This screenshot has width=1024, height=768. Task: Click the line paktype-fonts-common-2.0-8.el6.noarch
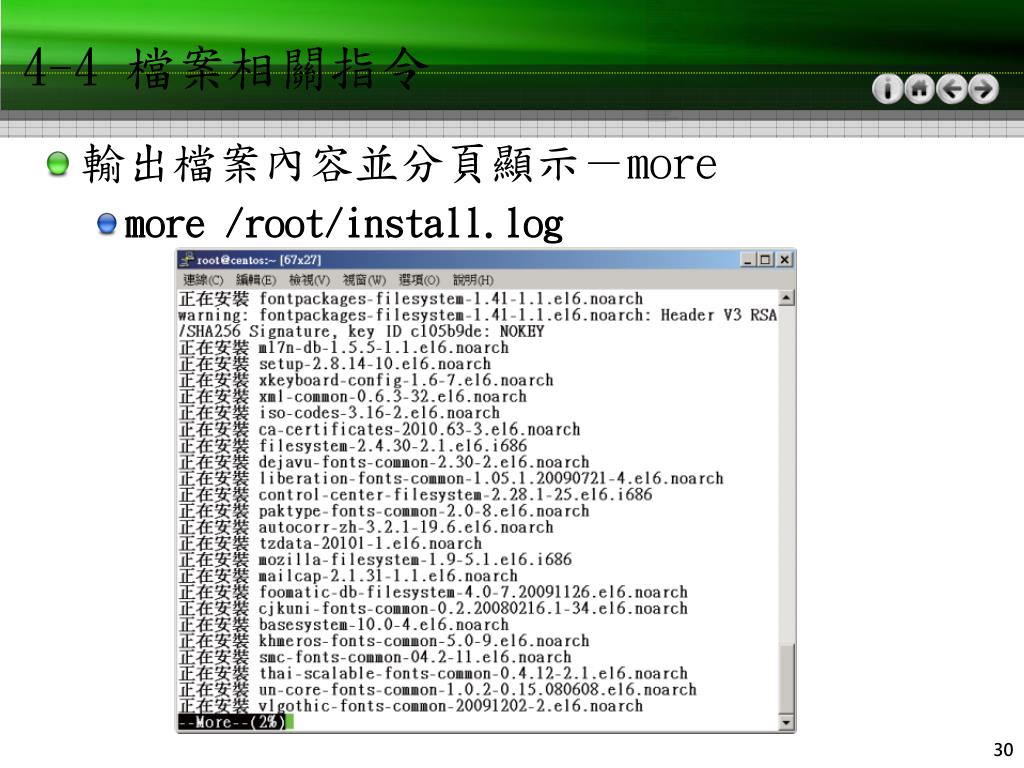(385, 511)
